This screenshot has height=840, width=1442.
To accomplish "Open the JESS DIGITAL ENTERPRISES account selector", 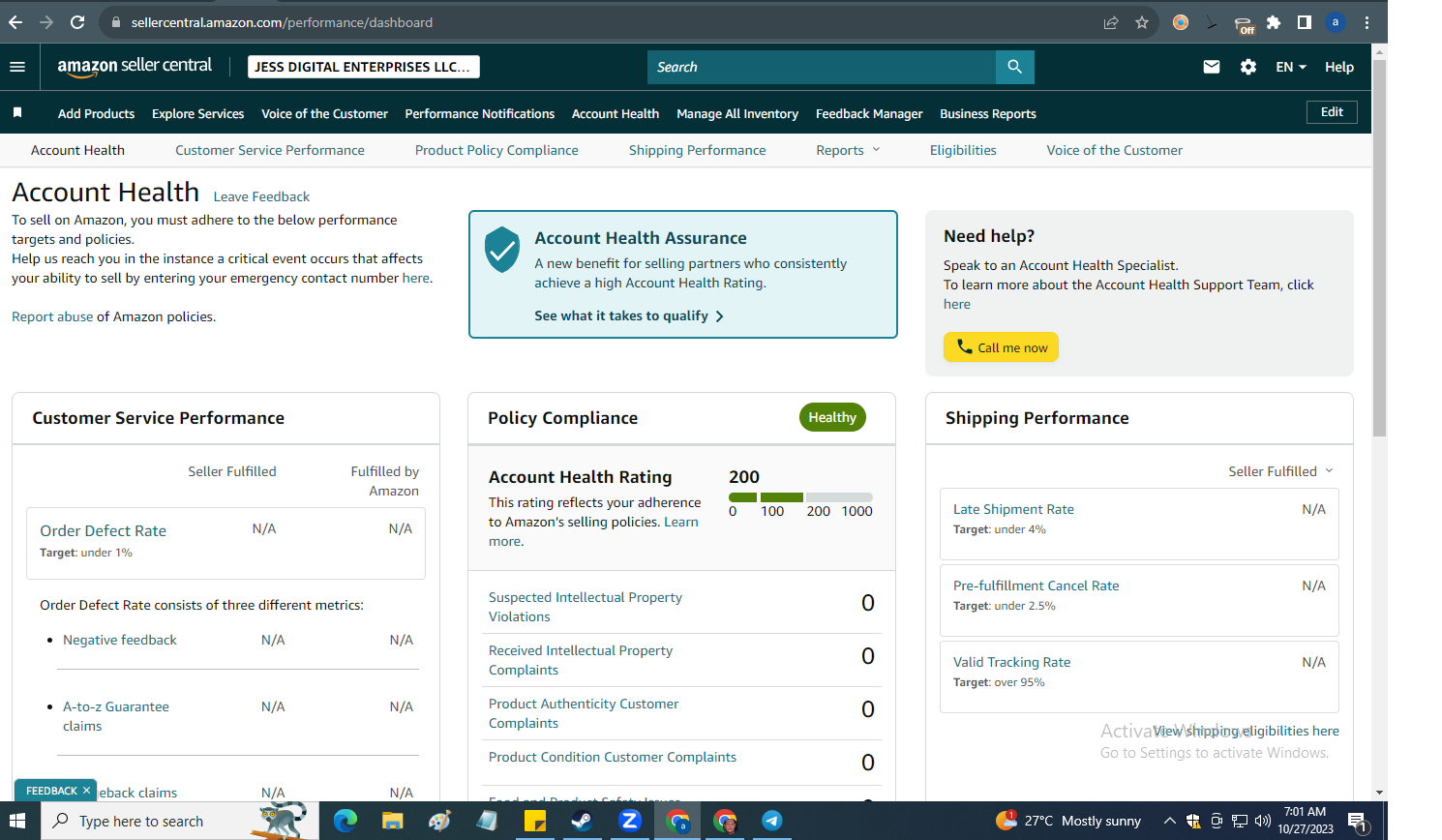I will [x=363, y=67].
